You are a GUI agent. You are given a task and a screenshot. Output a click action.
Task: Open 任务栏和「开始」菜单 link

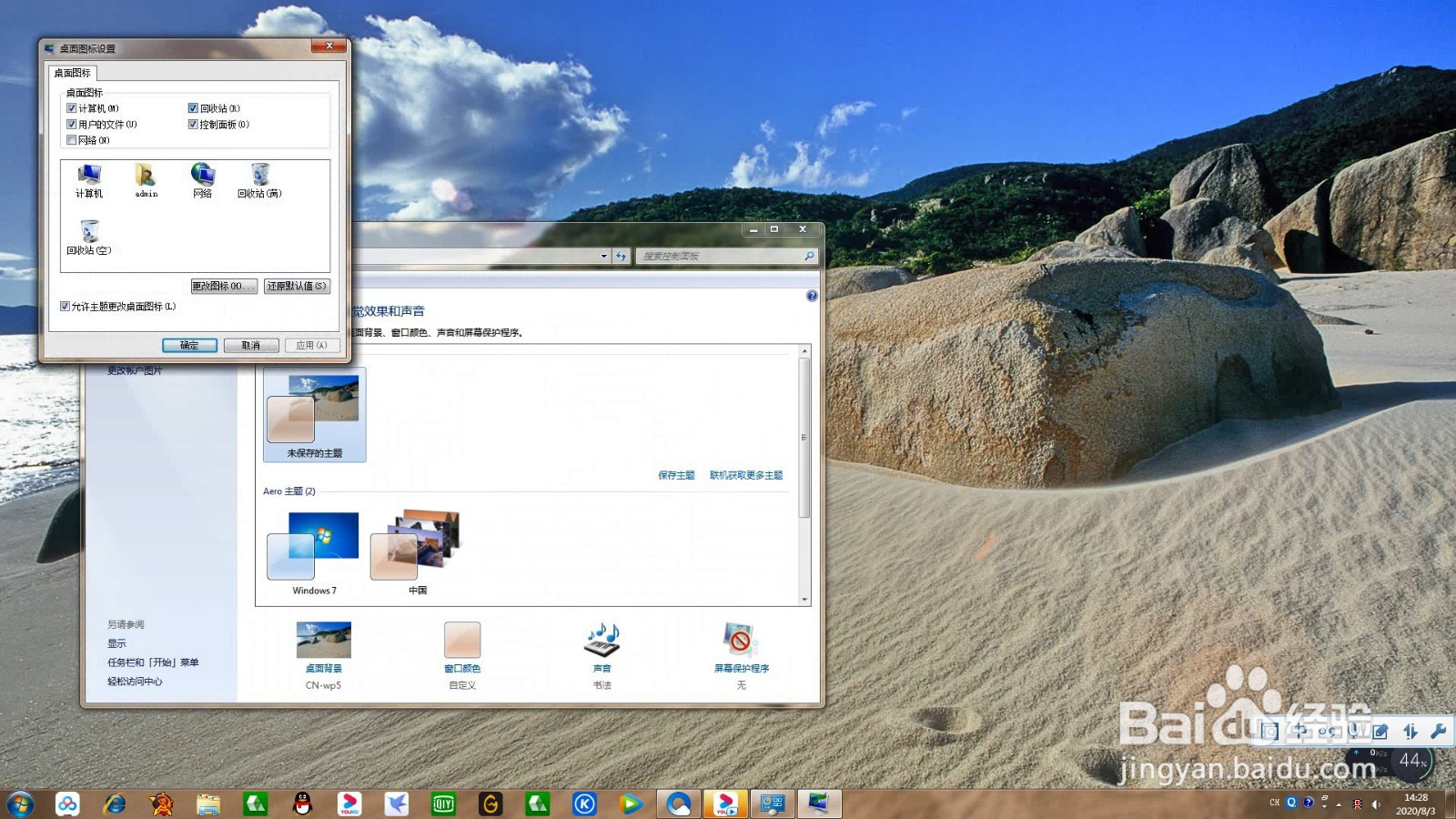[x=153, y=662]
